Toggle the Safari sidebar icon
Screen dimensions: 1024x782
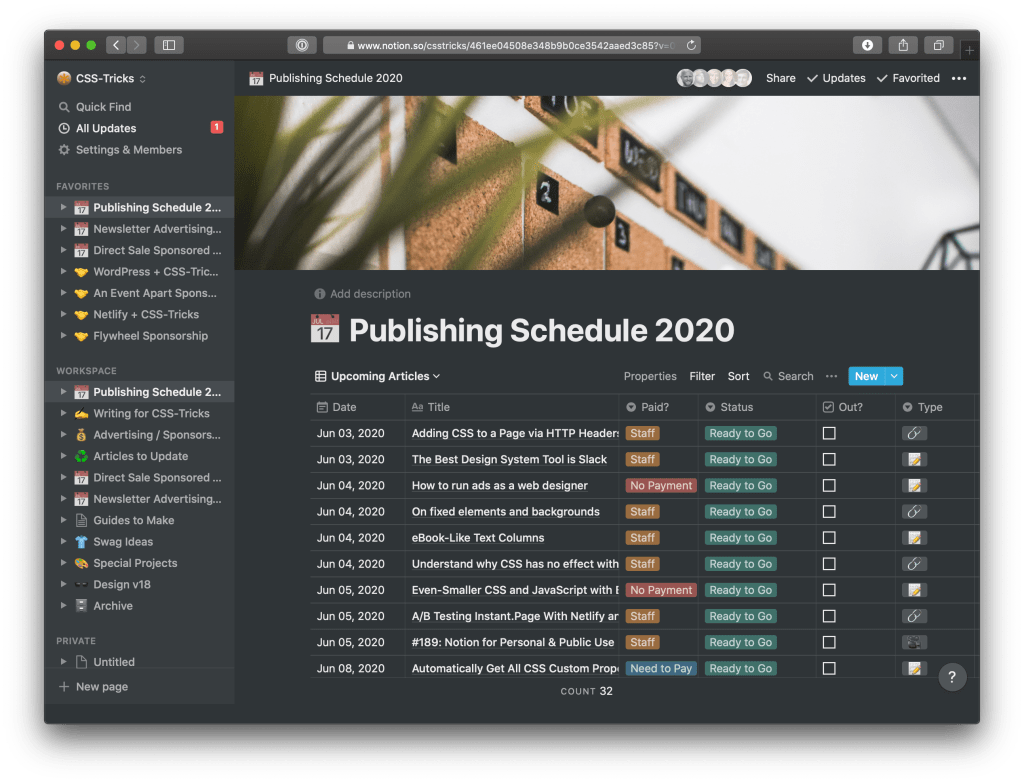coord(168,45)
